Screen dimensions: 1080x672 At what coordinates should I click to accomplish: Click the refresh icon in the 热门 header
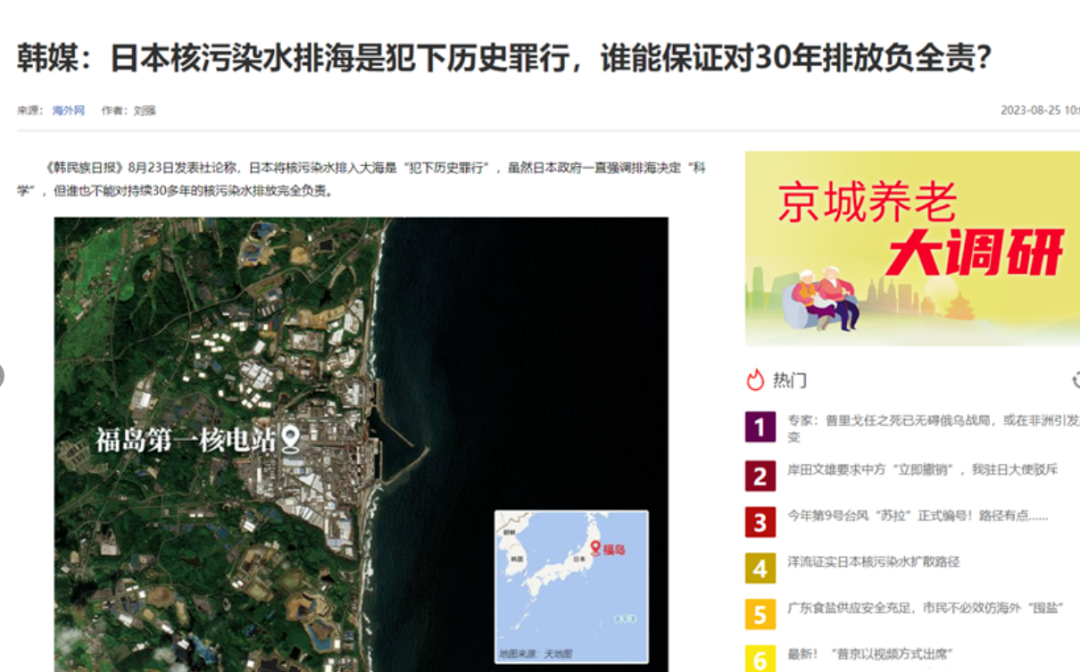tap(1075, 380)
